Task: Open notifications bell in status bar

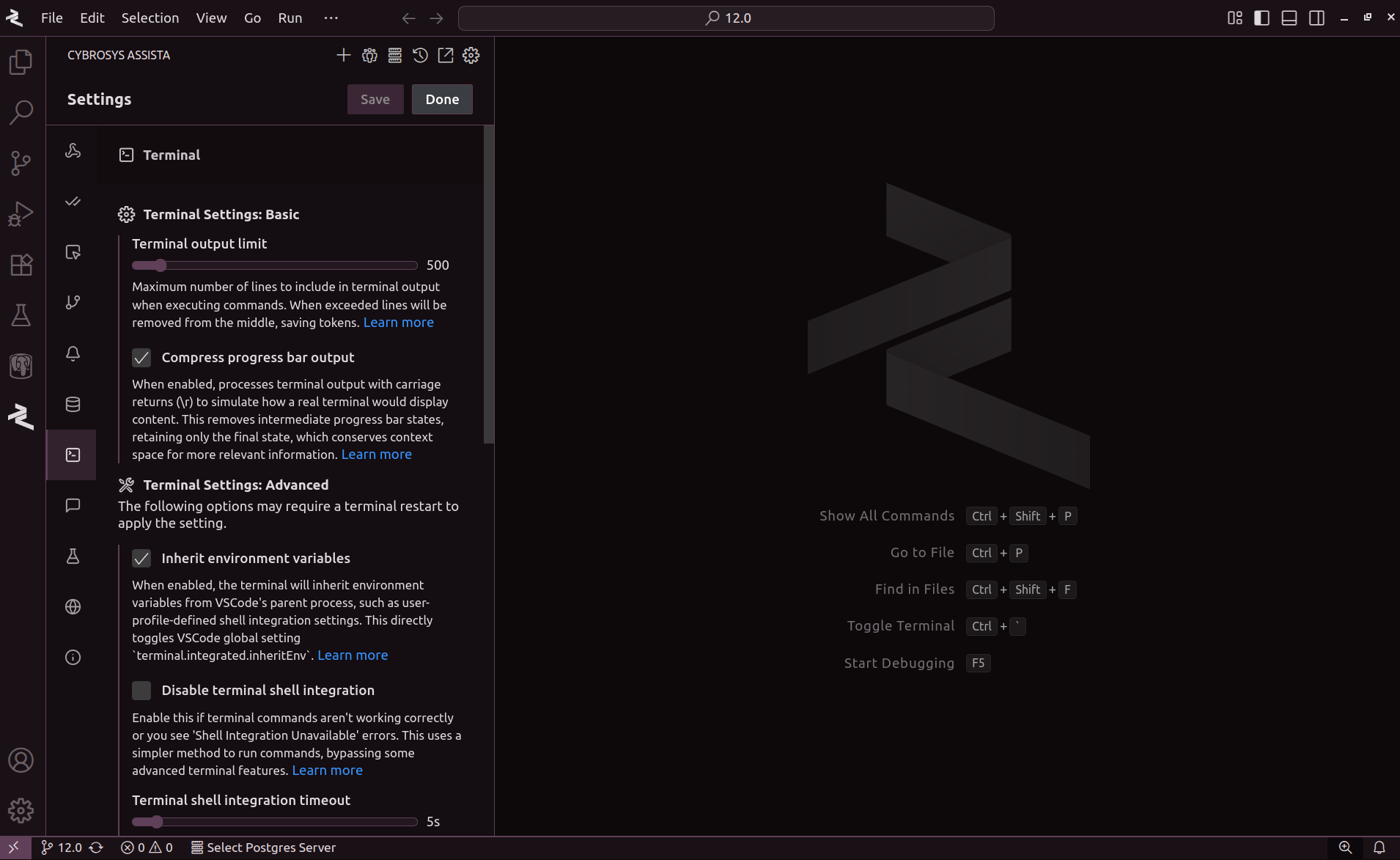Action: (x=1379, y=848)
